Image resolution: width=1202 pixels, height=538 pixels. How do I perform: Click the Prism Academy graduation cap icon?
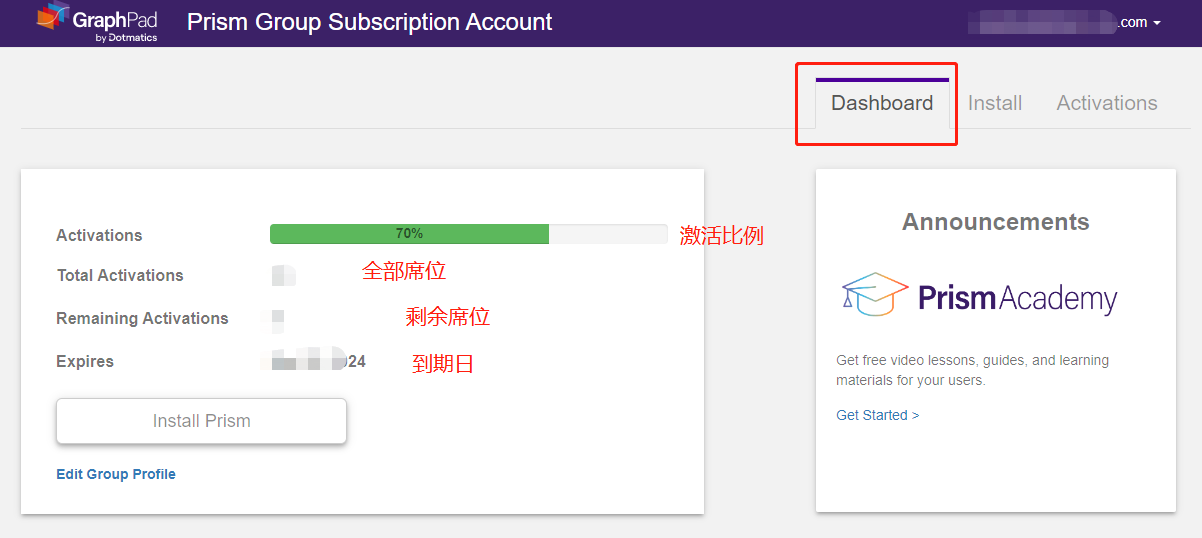pos(875,295)
